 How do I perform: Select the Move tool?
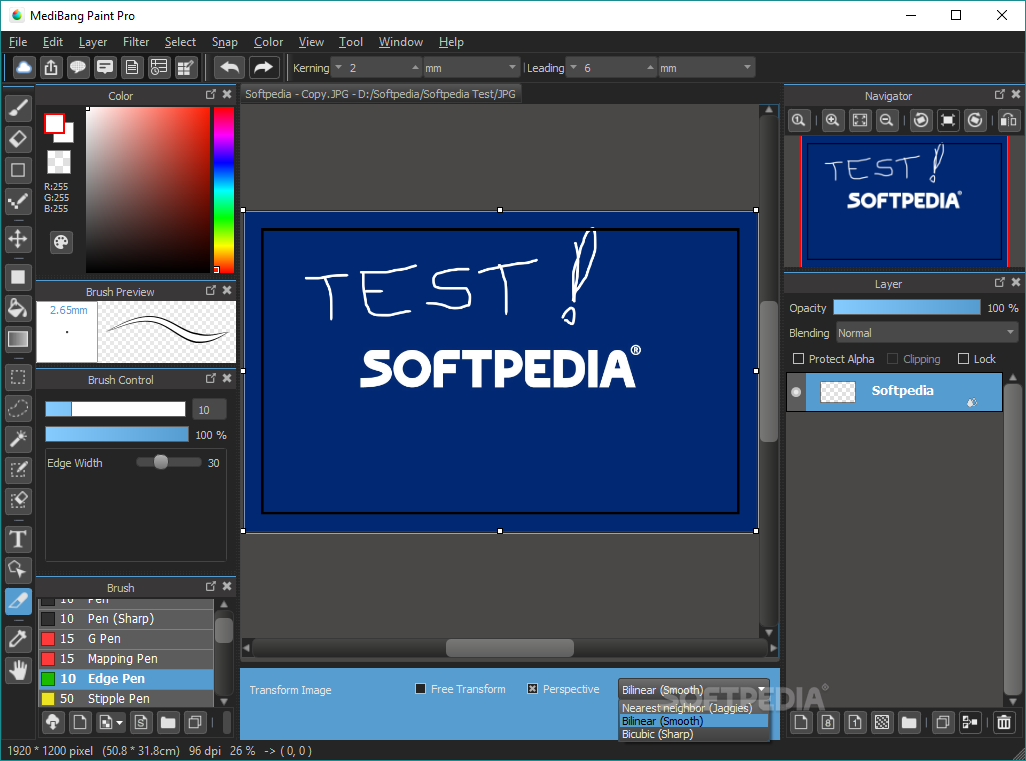click(x=18, y=239)
